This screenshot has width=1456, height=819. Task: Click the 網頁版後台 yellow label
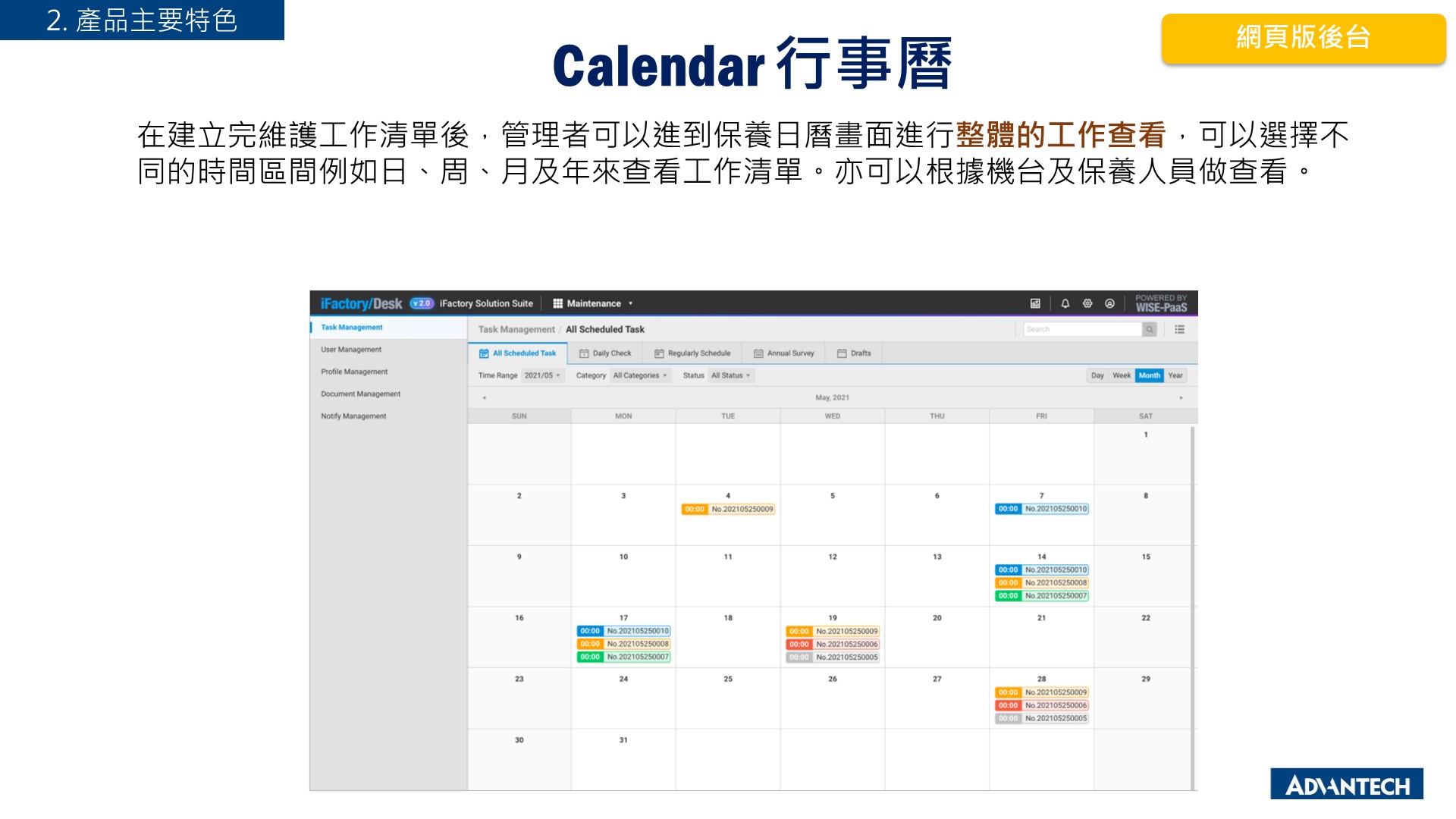1304,38
